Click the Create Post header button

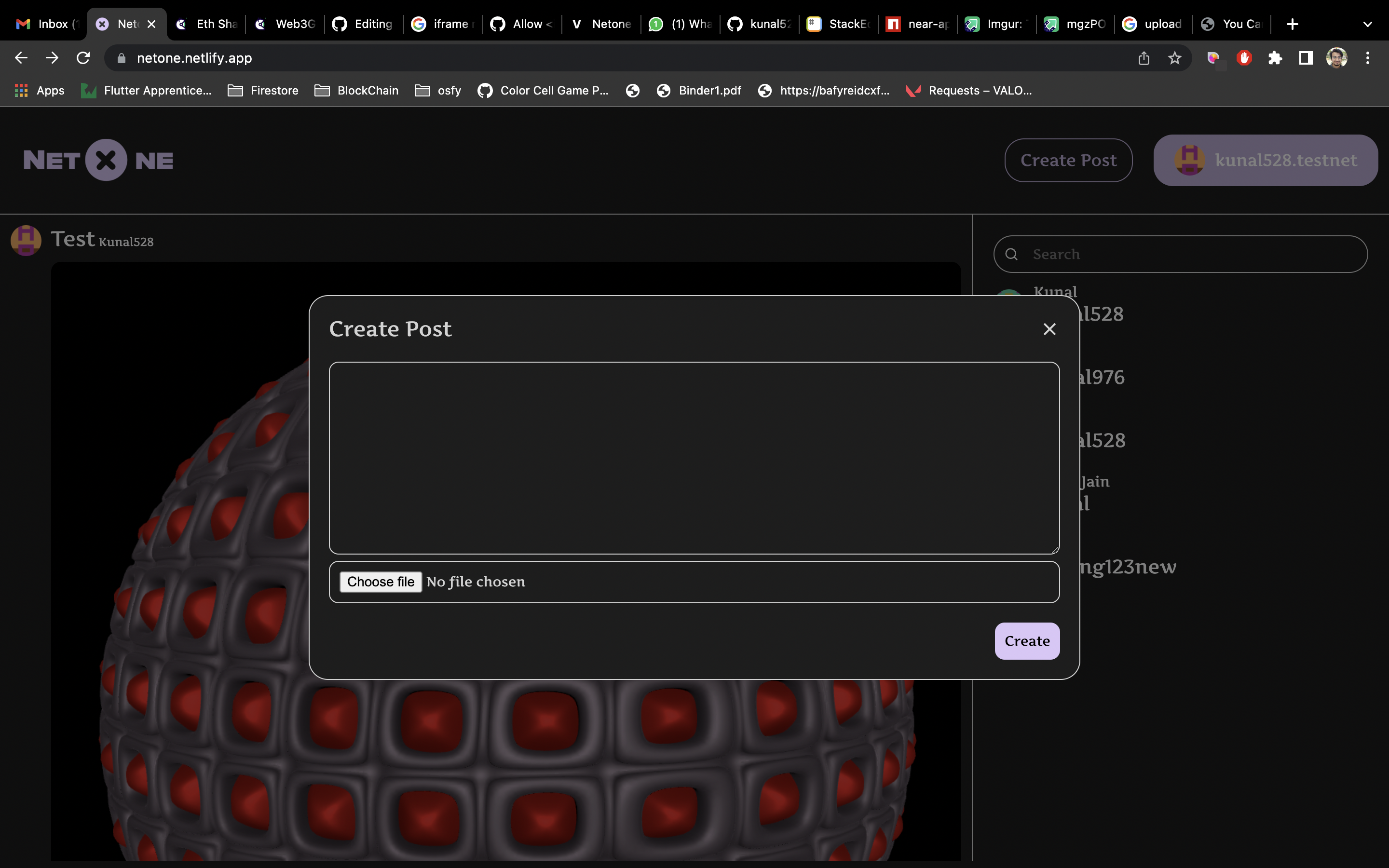click(1068, 160)
